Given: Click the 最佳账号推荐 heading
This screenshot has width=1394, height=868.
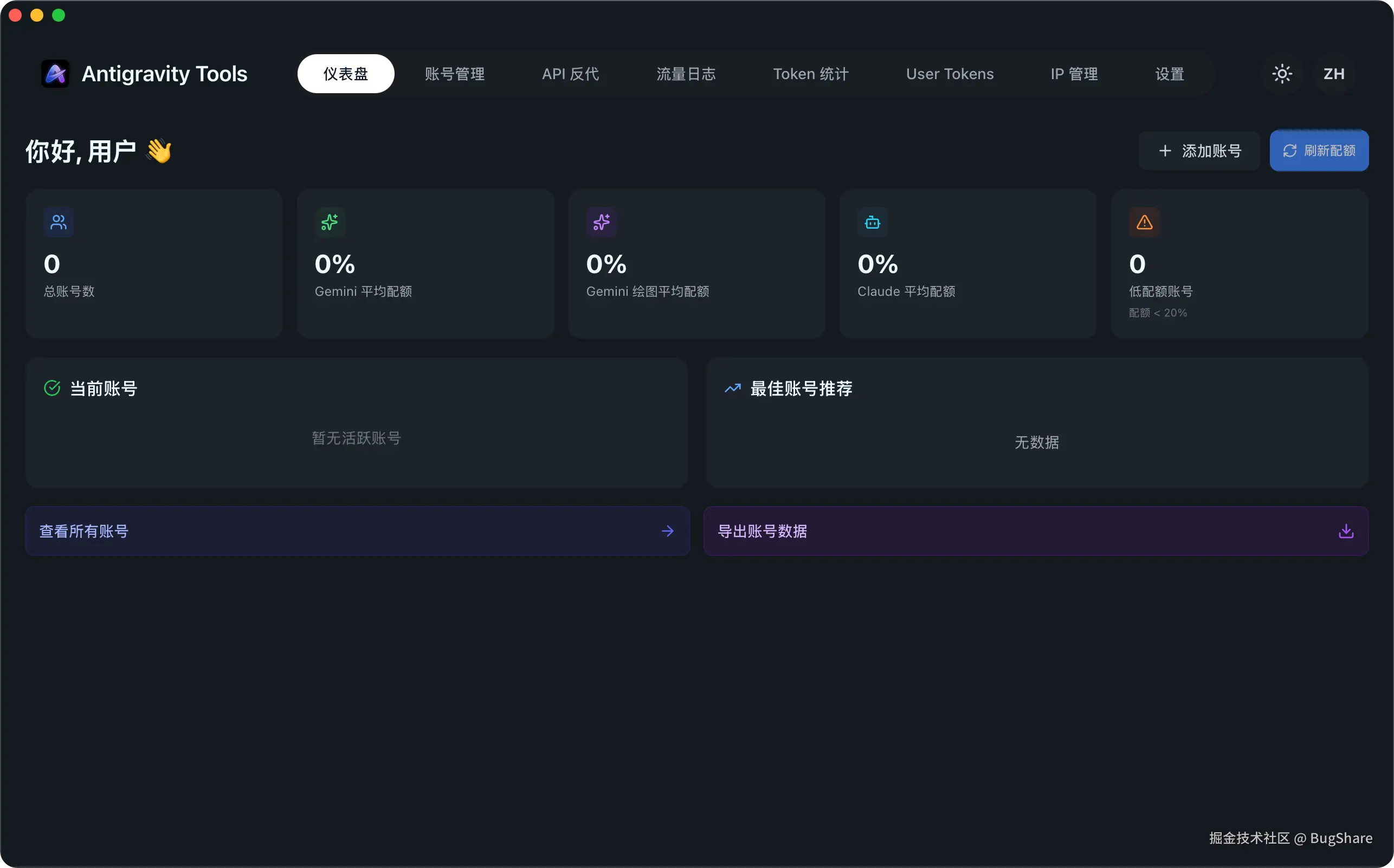Looking at the screenshot, I should pyautogui.click(x=801, y=388).
